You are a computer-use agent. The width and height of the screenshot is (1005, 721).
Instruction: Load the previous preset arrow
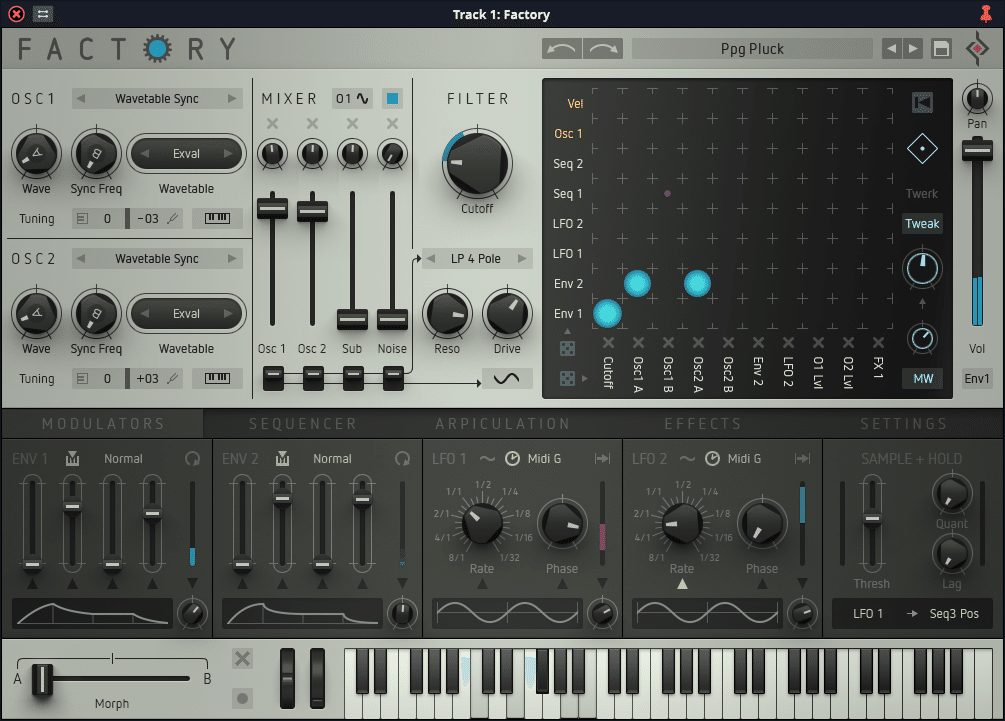[892, 49]
